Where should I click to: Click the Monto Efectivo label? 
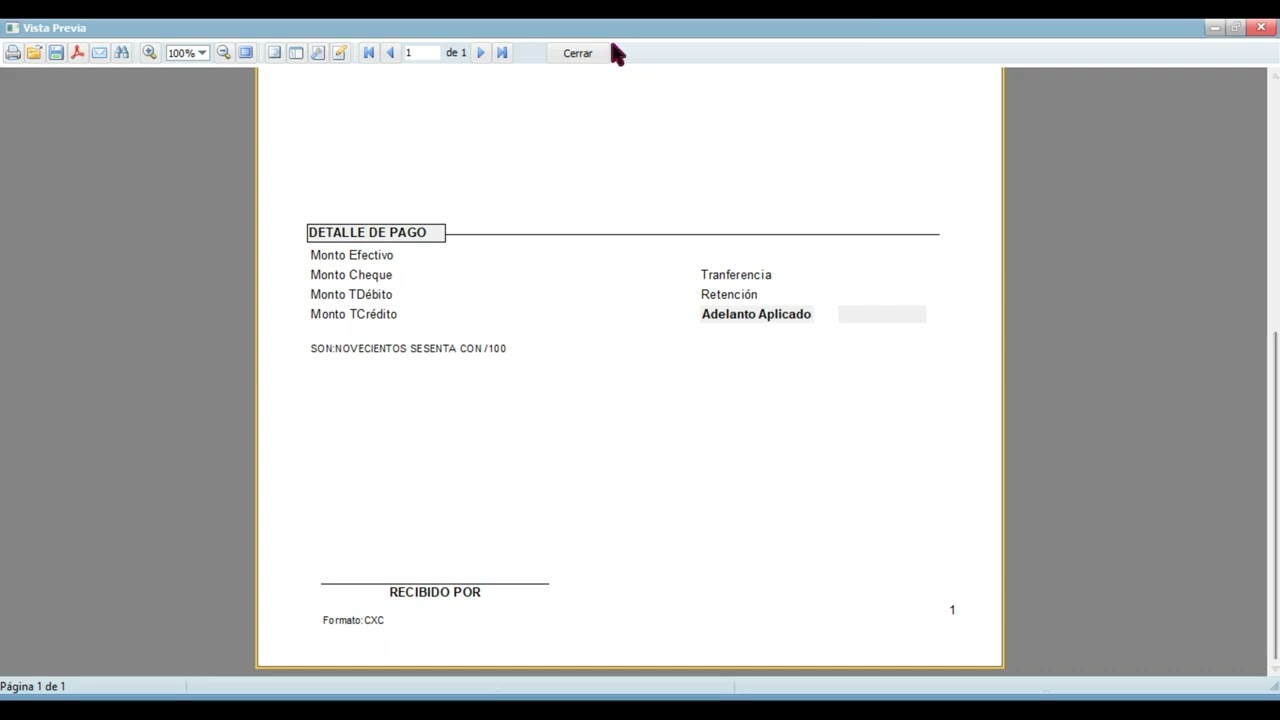coord(351,255)
